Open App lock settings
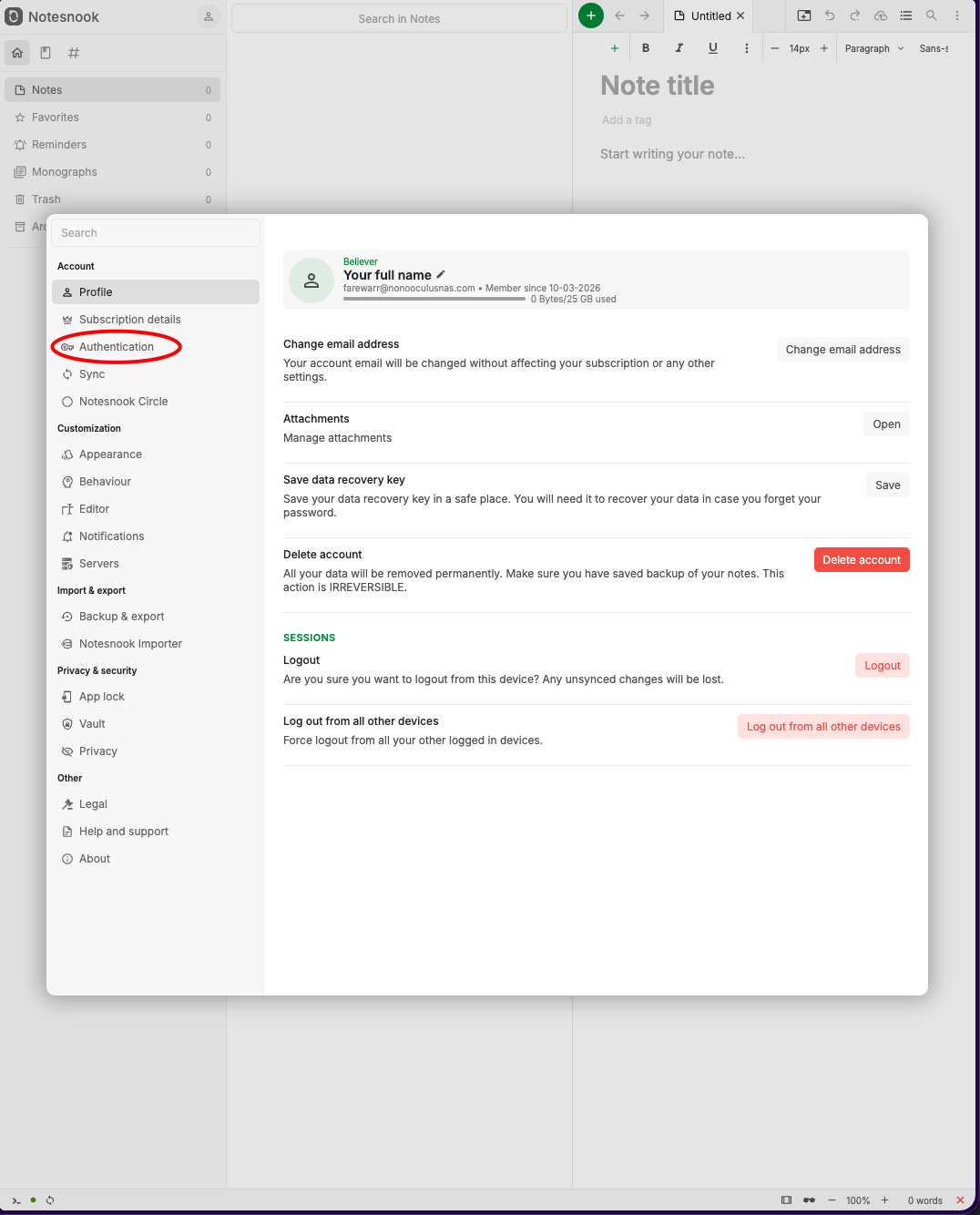980x1215 pixels. click(x=156, y=697)
